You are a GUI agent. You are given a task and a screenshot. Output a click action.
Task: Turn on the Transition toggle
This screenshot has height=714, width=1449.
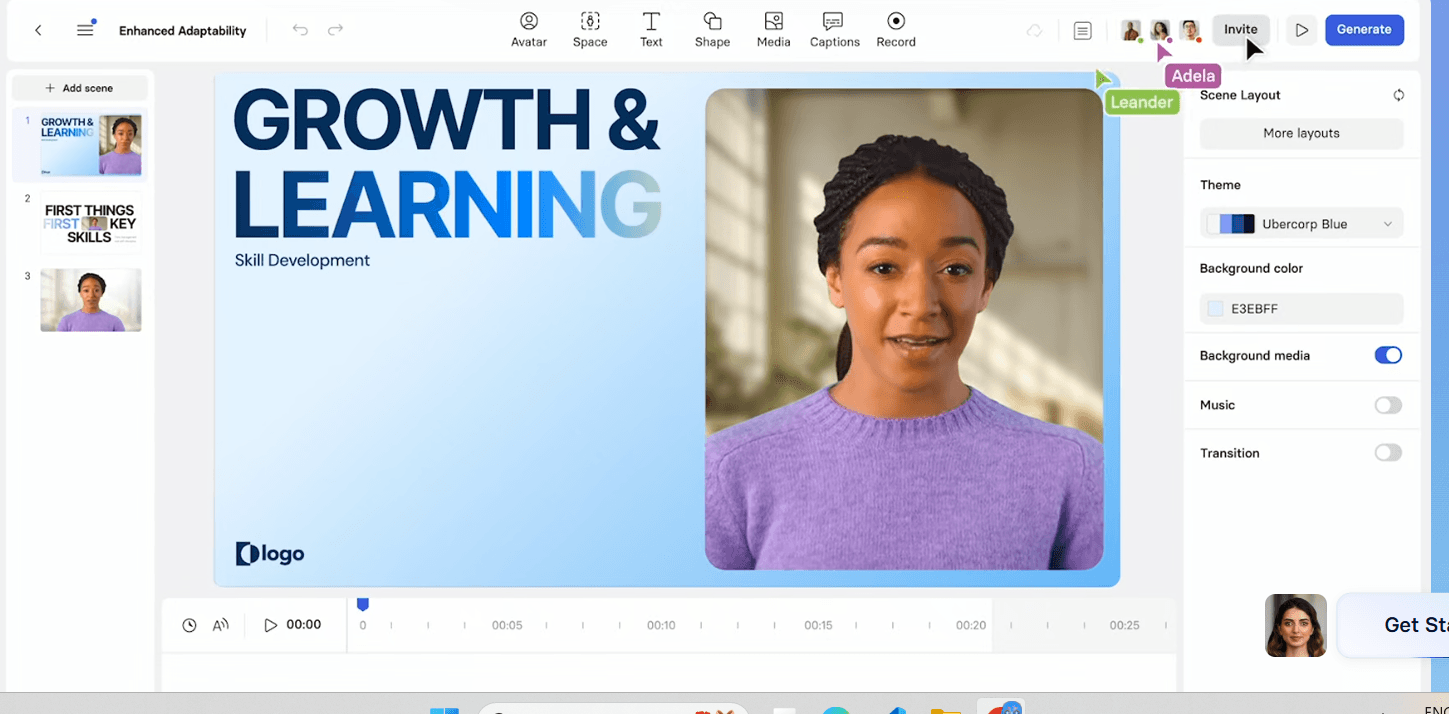1387,453
